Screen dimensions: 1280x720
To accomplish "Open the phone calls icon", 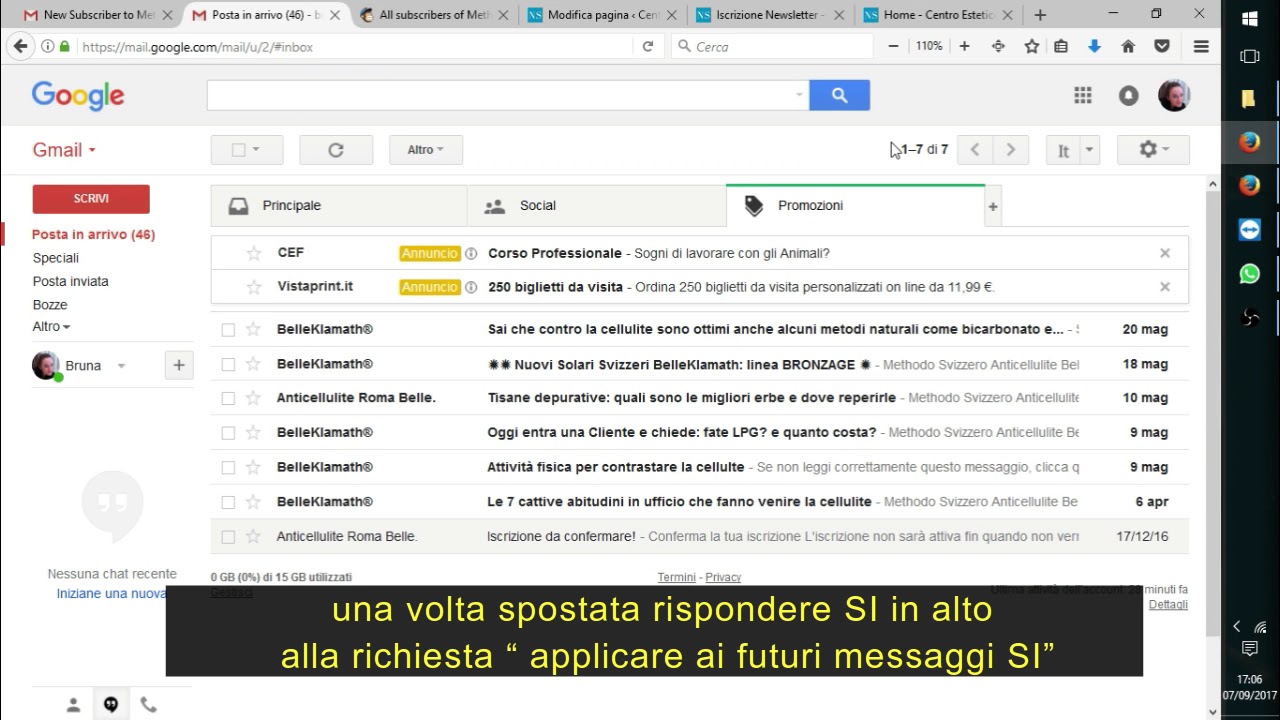I will [148, 705].
